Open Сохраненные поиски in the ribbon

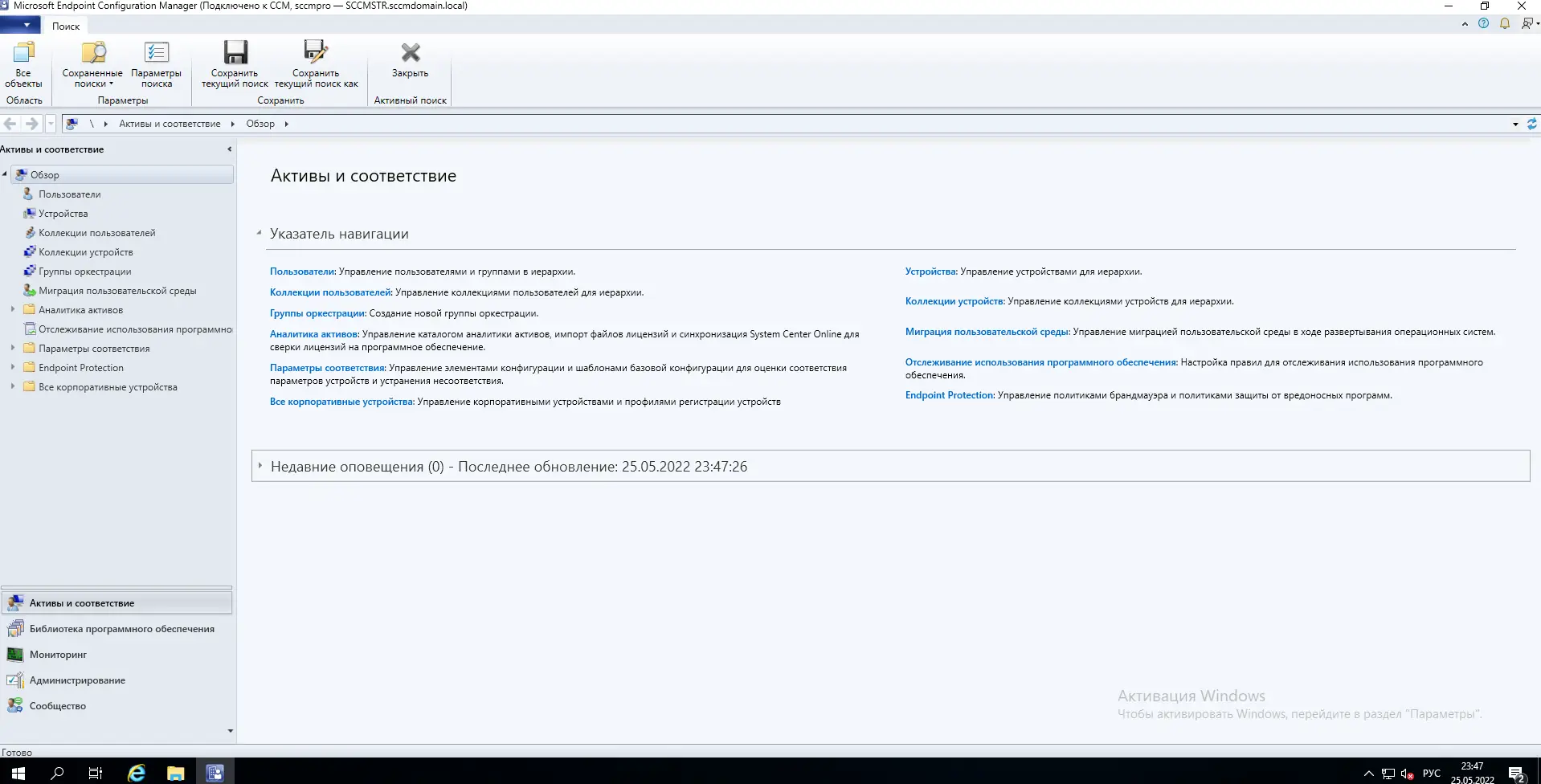92,64
